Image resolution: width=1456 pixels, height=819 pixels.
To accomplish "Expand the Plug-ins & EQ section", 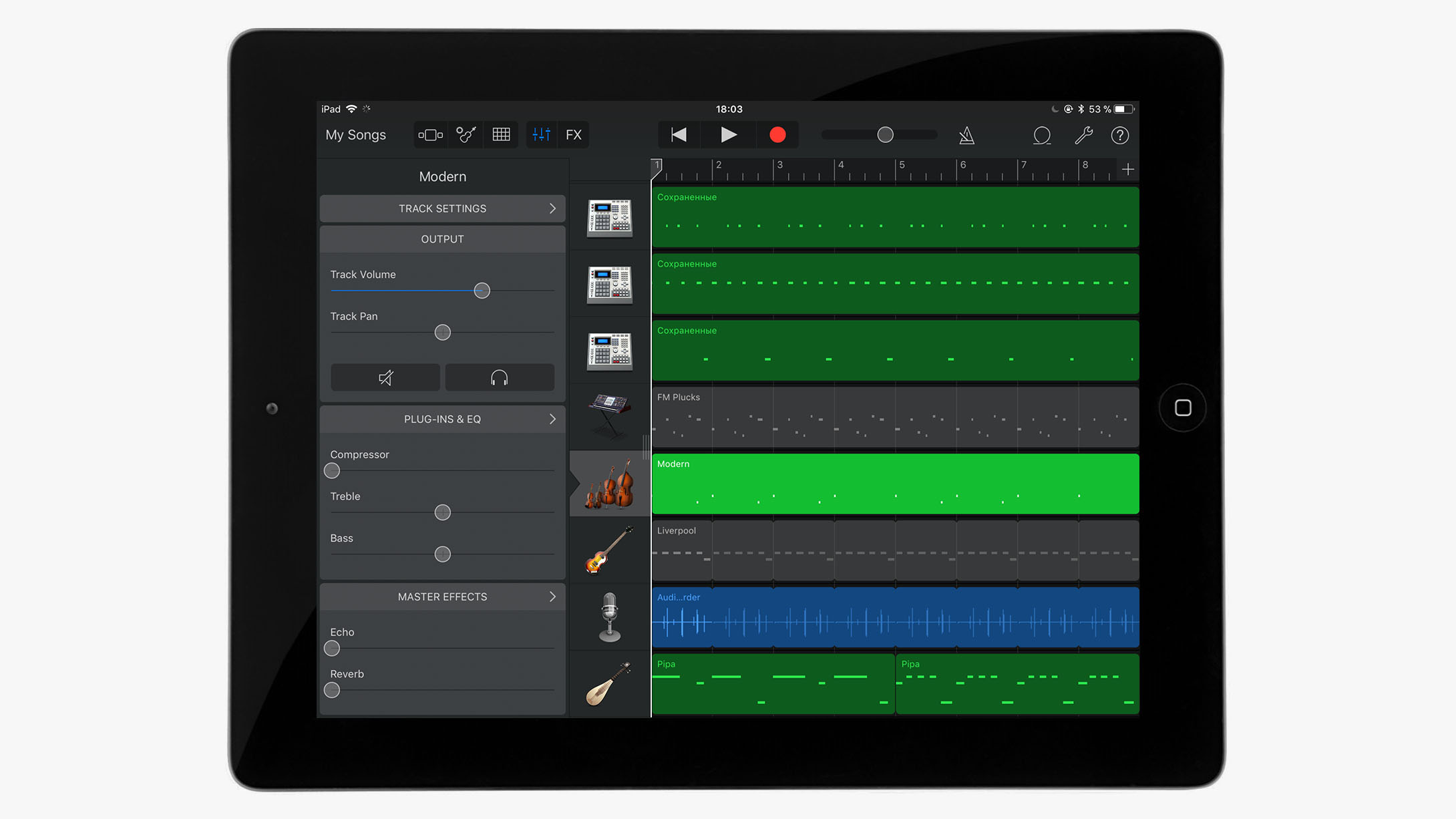I will pyautogui.click(x=442, y=419).
